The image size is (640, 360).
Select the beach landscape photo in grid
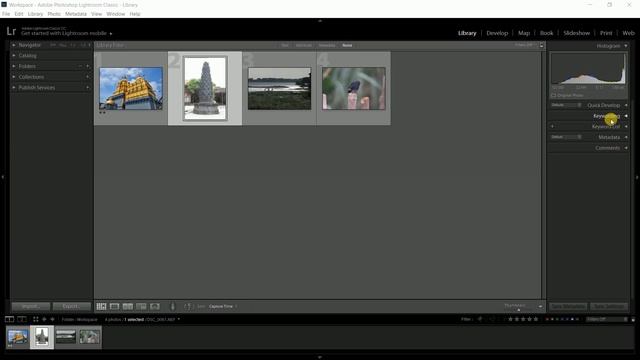coord(280,89)
